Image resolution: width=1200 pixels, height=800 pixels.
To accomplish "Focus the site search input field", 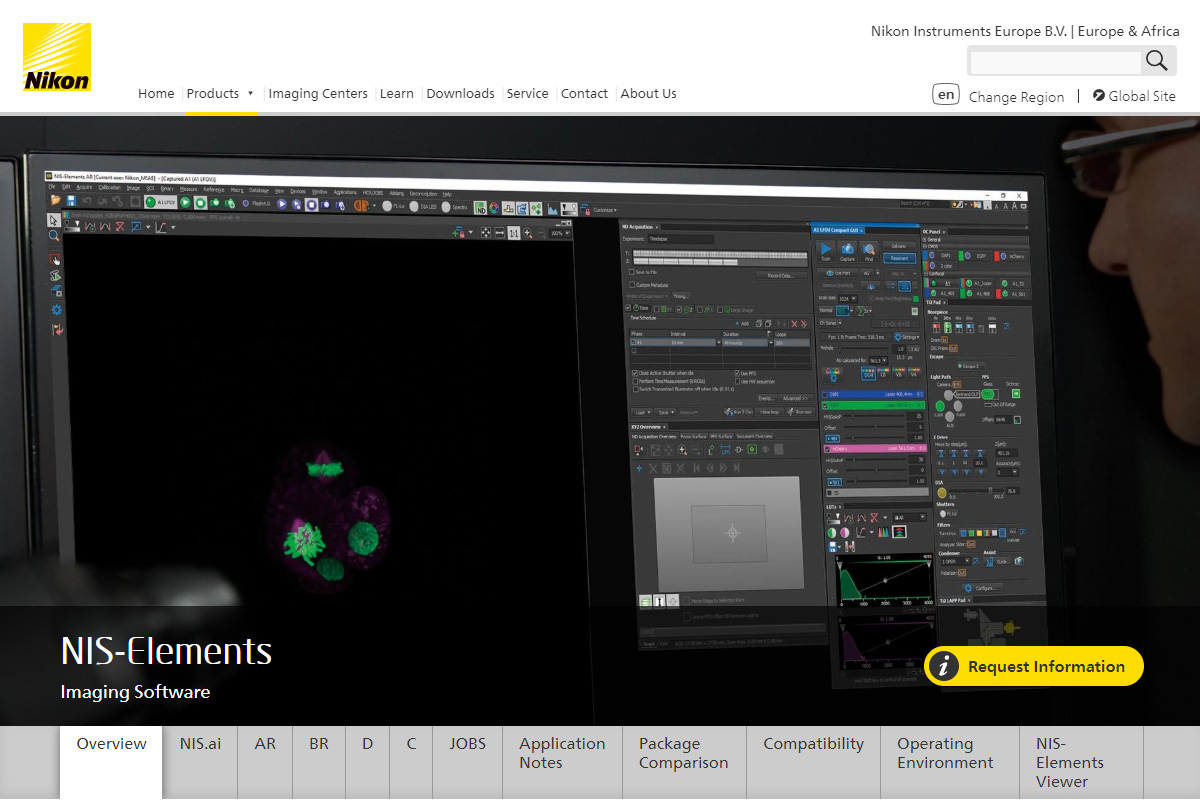I will (x=1055, y=61).
